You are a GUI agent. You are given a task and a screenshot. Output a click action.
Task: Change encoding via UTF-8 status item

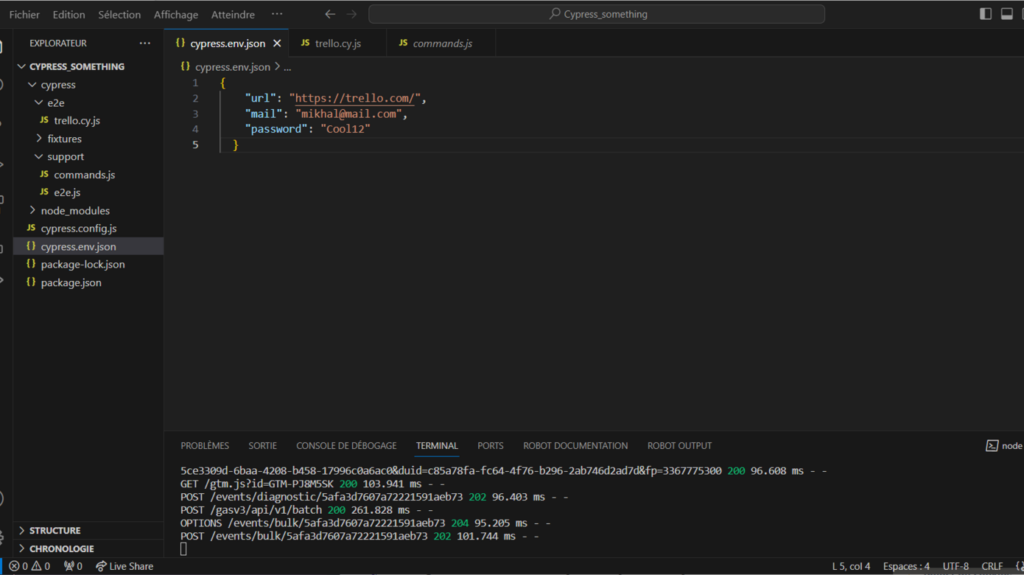(x=955, y=566)
